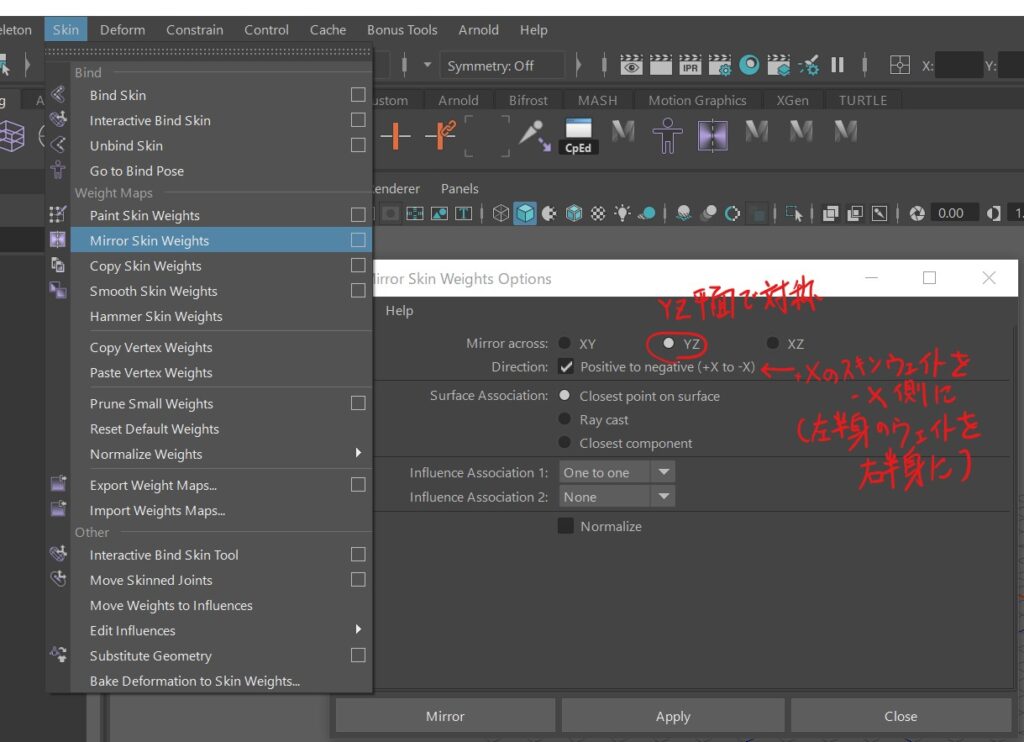Open render settings clapperboard gear icon

720,65
